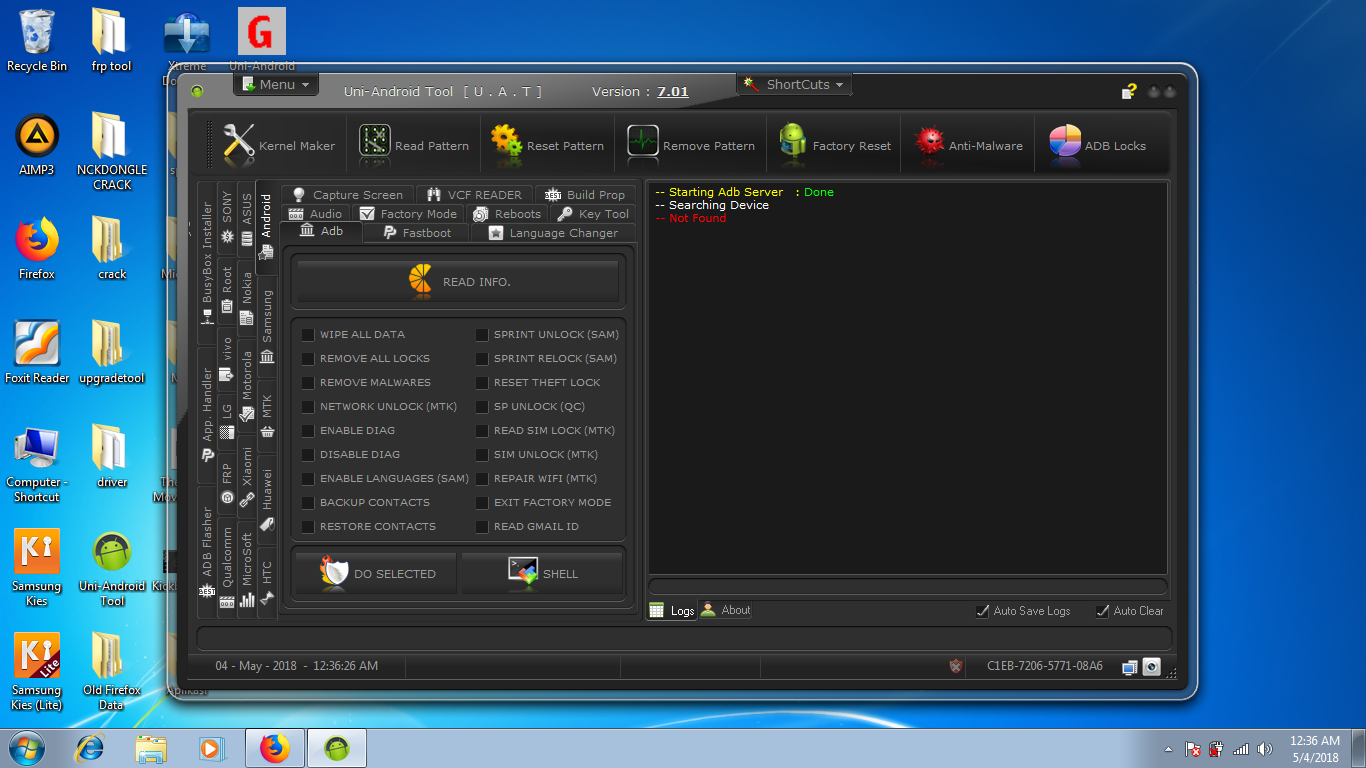Switch to the About tab
1366x768 pixels.
(726, 610)
